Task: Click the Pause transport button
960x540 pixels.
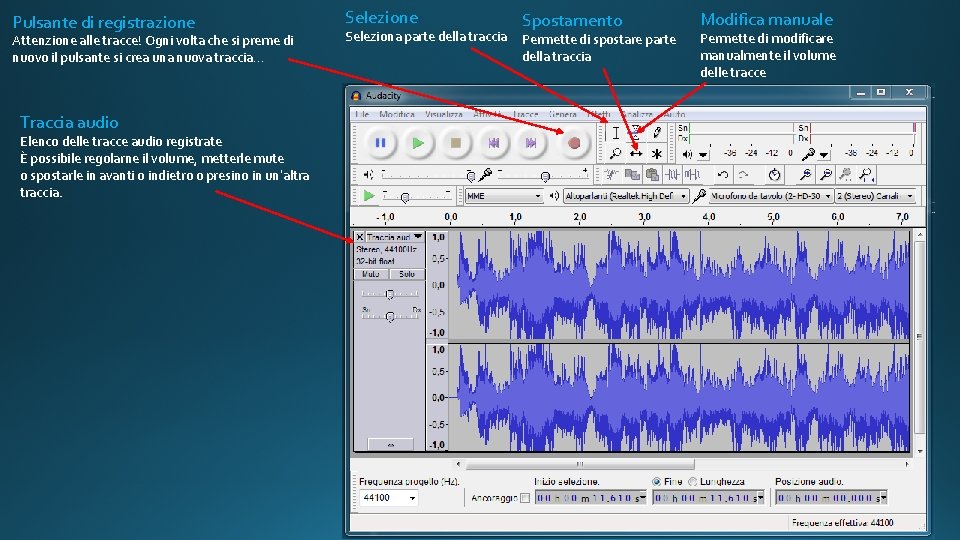Action: pos(380,143)
